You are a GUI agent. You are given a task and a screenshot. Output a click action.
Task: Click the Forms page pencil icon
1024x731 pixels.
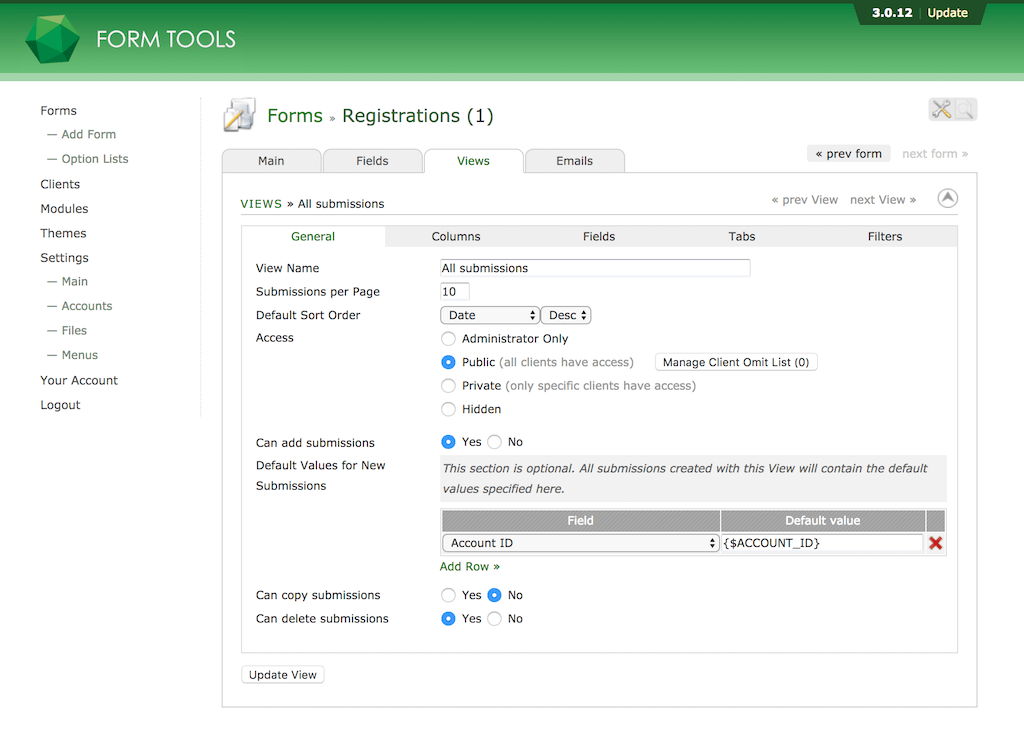pos(239,115)
